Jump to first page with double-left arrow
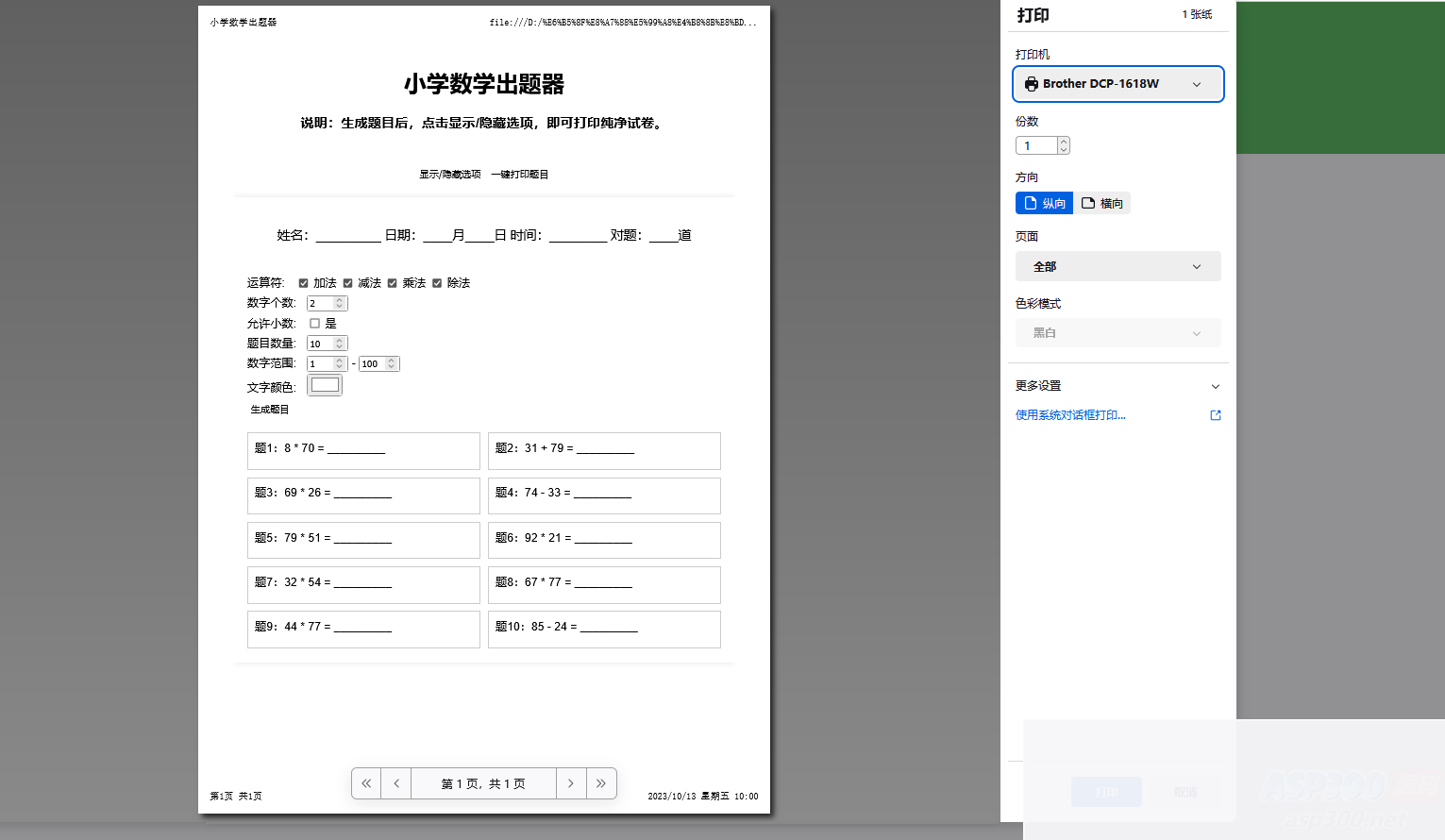Image resolution: width=1445 pixels, height=840 pixels. [x=366, y=783]
